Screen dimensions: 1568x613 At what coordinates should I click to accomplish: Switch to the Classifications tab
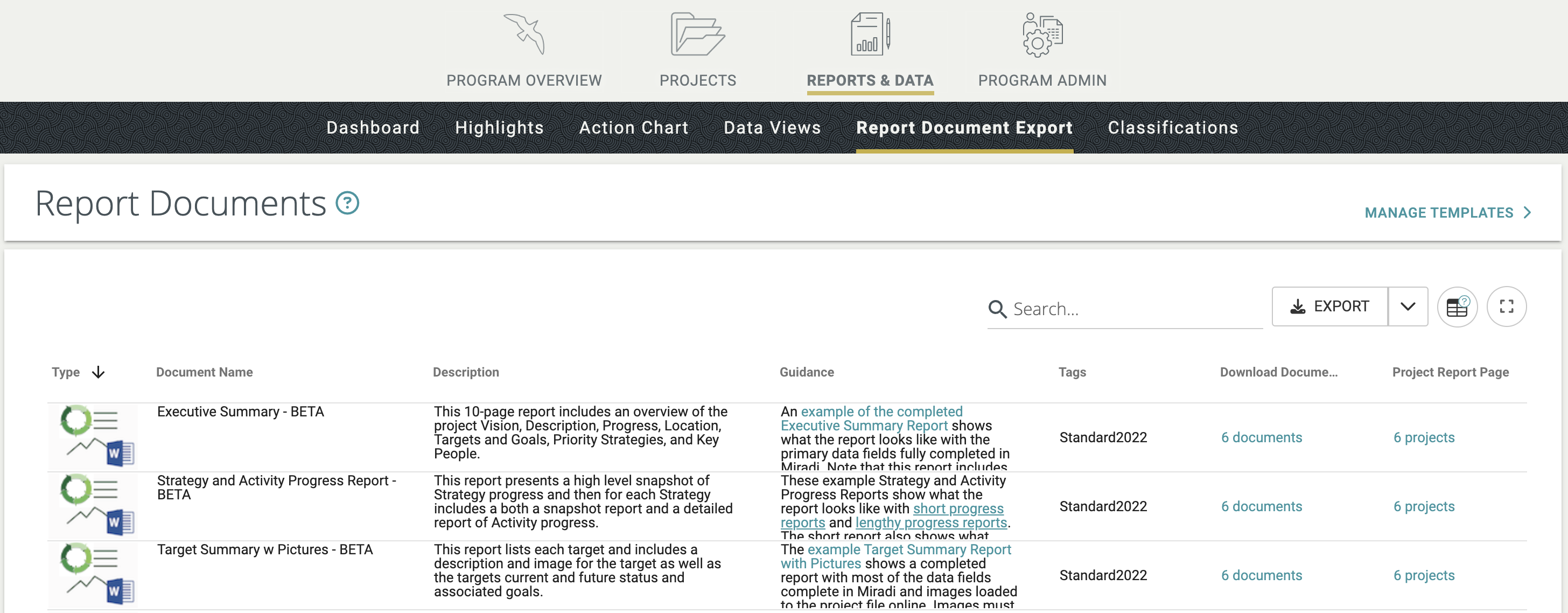(x=1172, y=127)
